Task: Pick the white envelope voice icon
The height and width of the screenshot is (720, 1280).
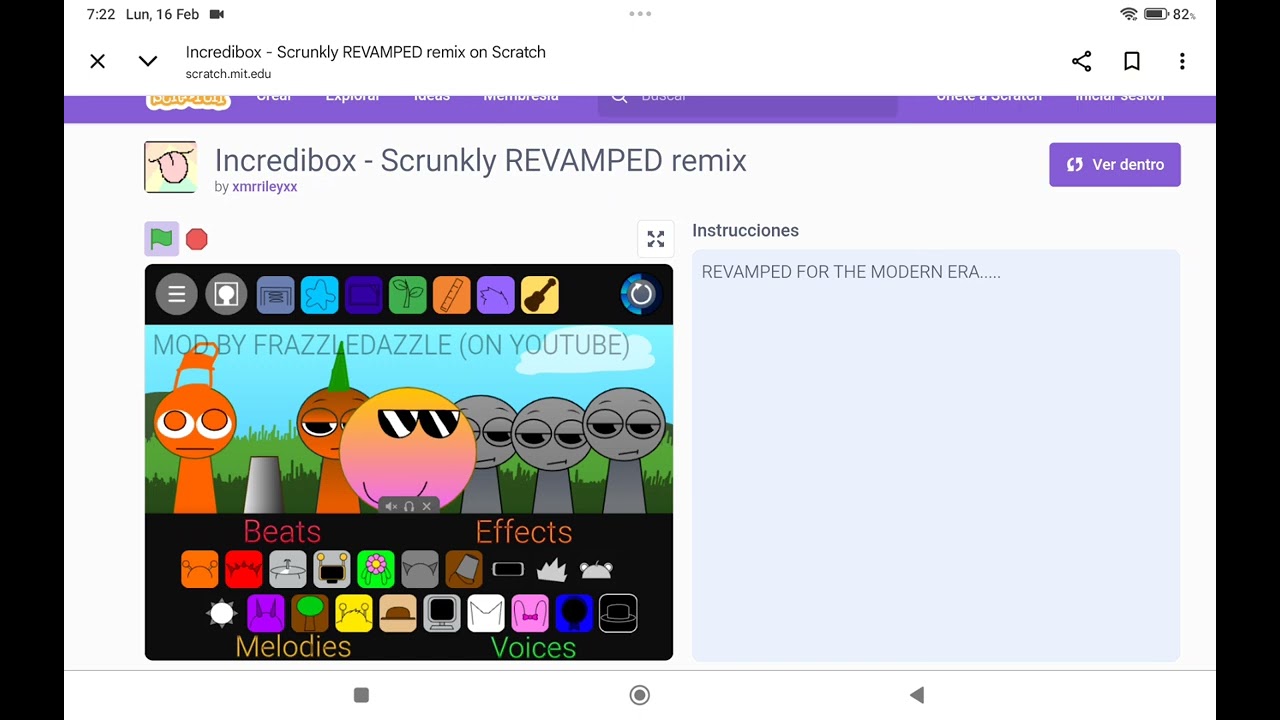Action: pyautogui.click(x=486, y=613)
